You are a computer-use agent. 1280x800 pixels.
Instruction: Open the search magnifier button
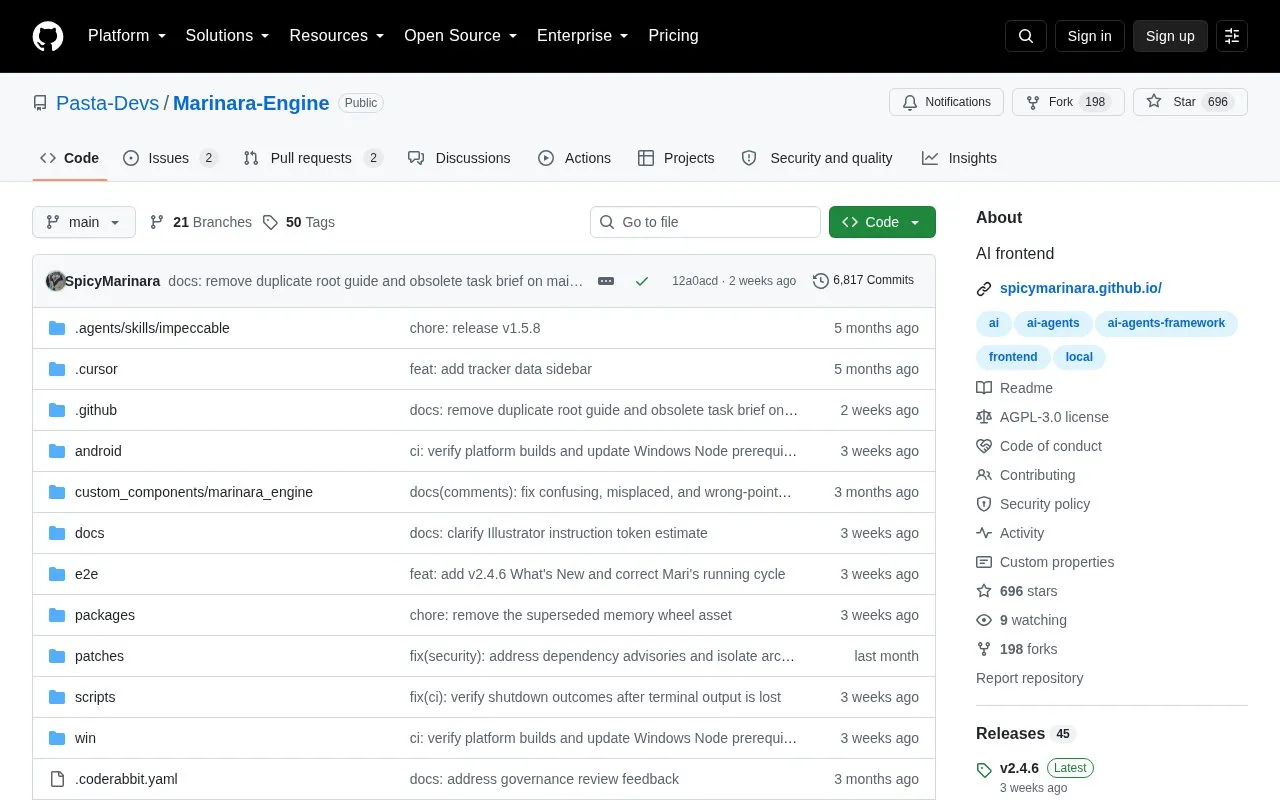click(x=1026, y=36)
